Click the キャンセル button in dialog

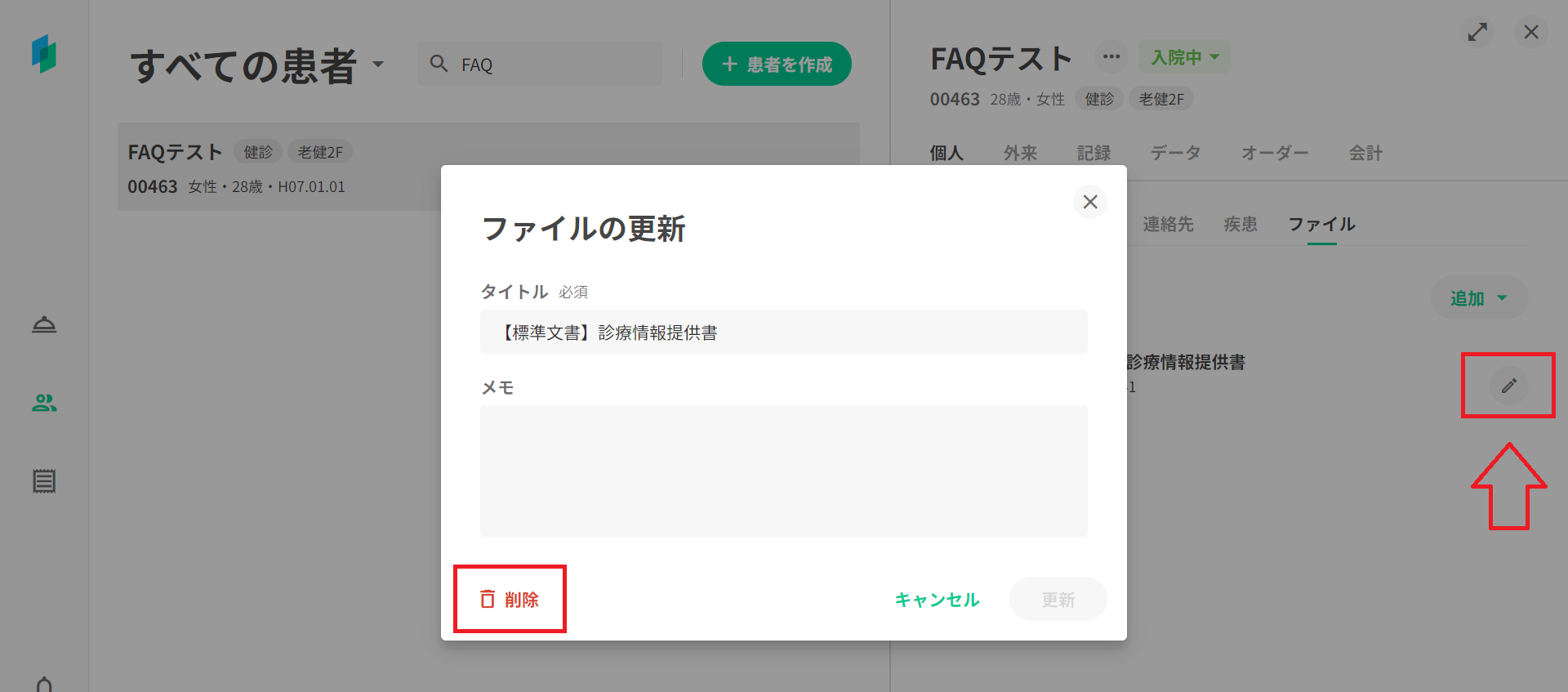[937, 600]
